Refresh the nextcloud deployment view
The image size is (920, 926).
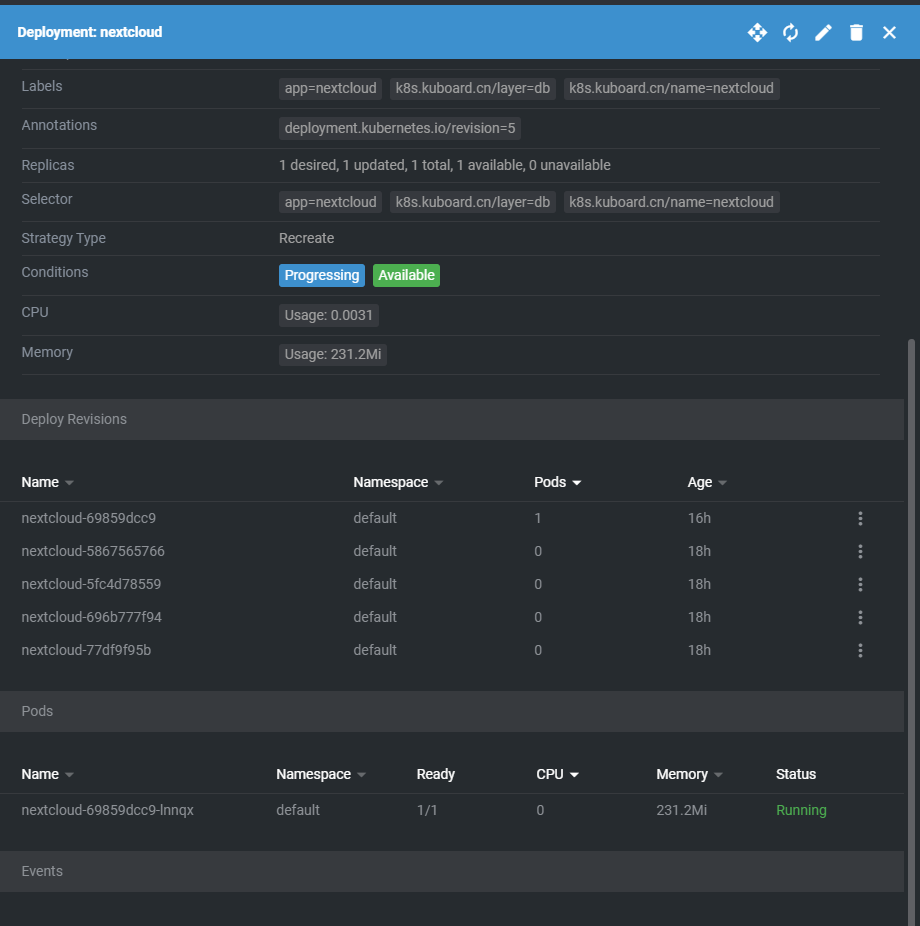point(790,32)
